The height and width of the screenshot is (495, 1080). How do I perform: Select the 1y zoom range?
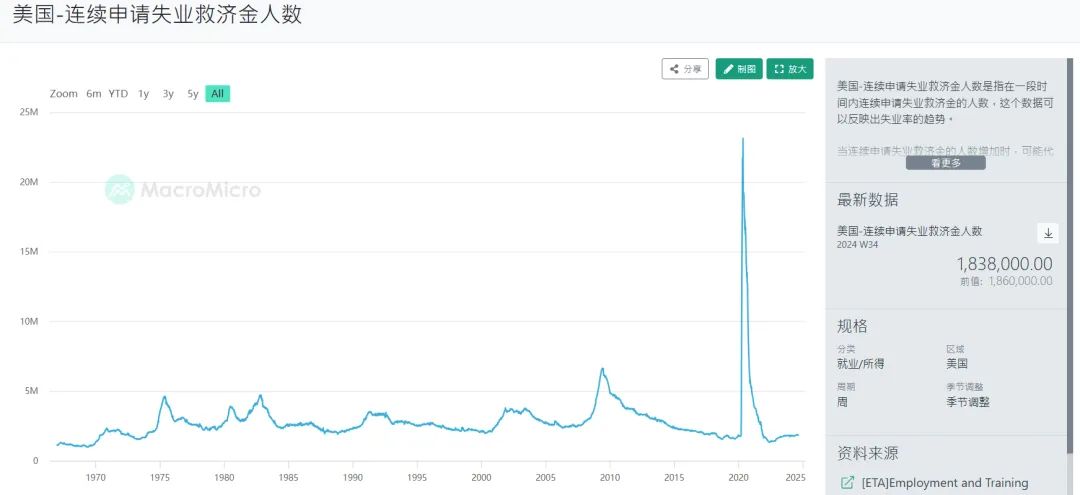(143, 94)
